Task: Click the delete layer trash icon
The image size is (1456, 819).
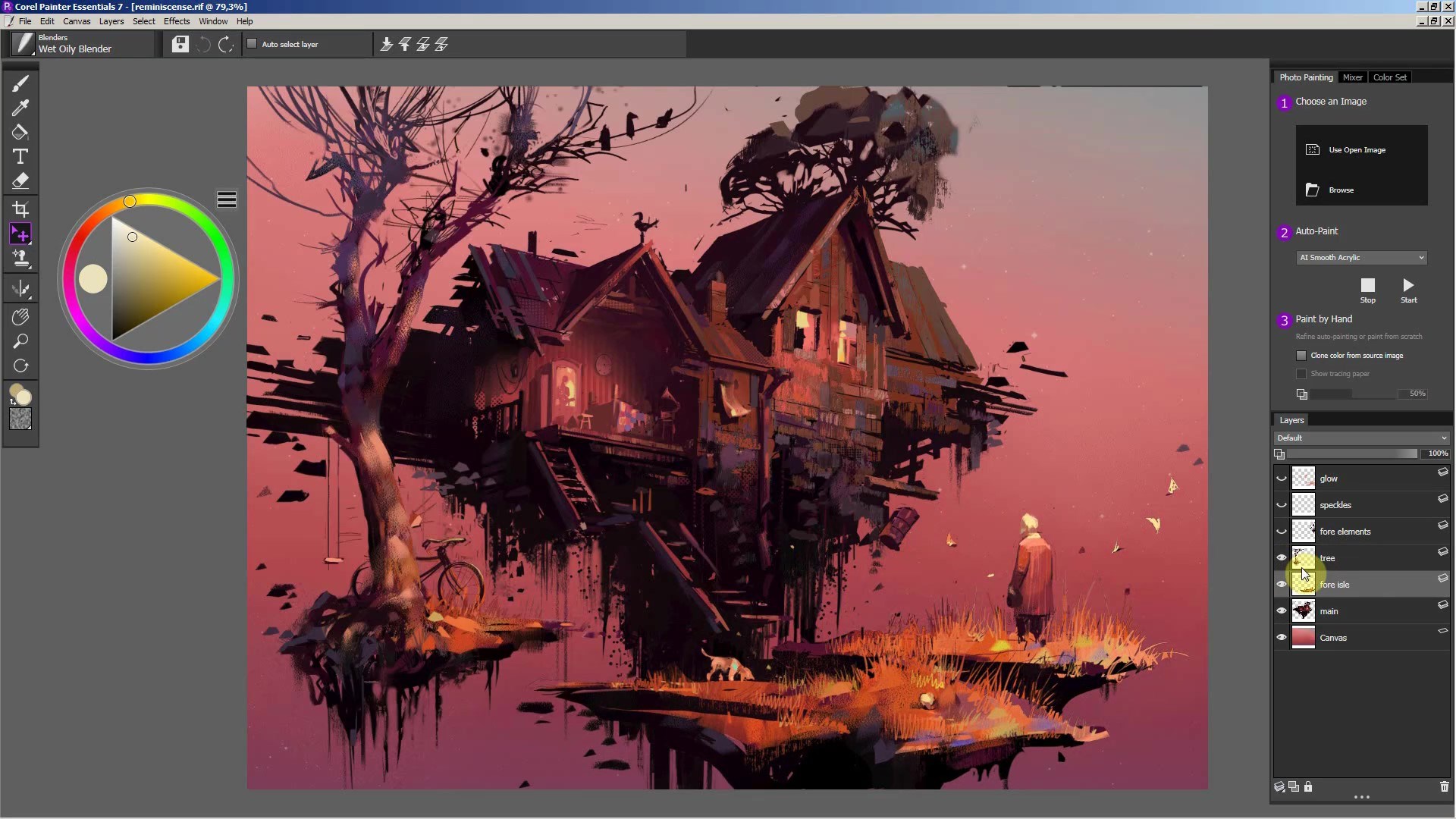Action: (1444, 787)
